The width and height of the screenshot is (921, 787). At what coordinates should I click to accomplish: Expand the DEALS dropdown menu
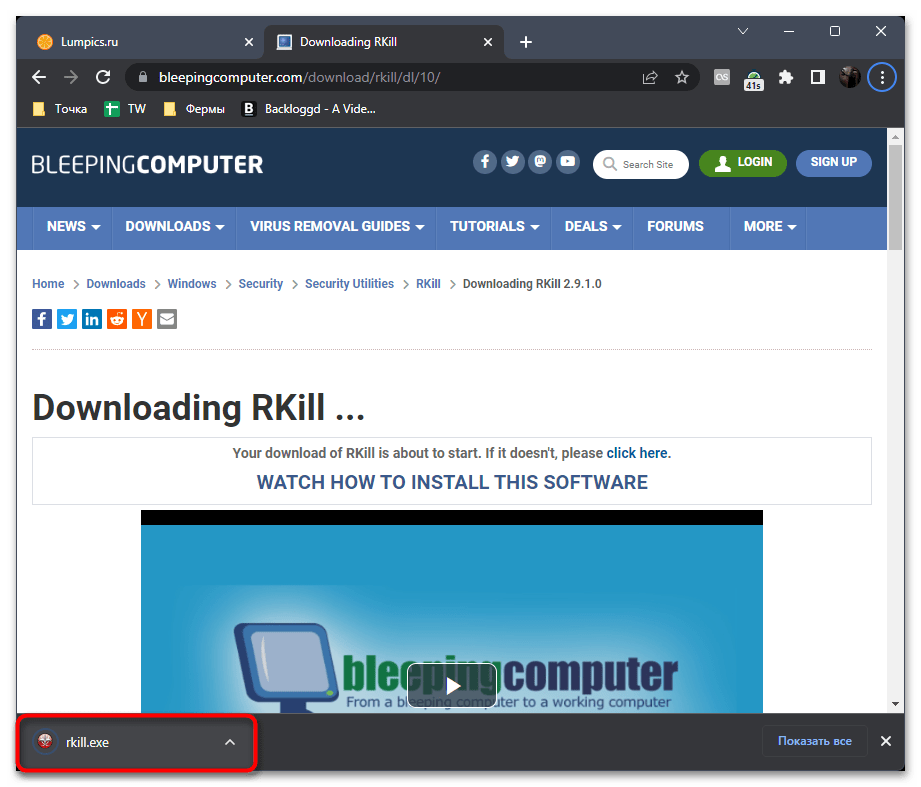[593, 227]
